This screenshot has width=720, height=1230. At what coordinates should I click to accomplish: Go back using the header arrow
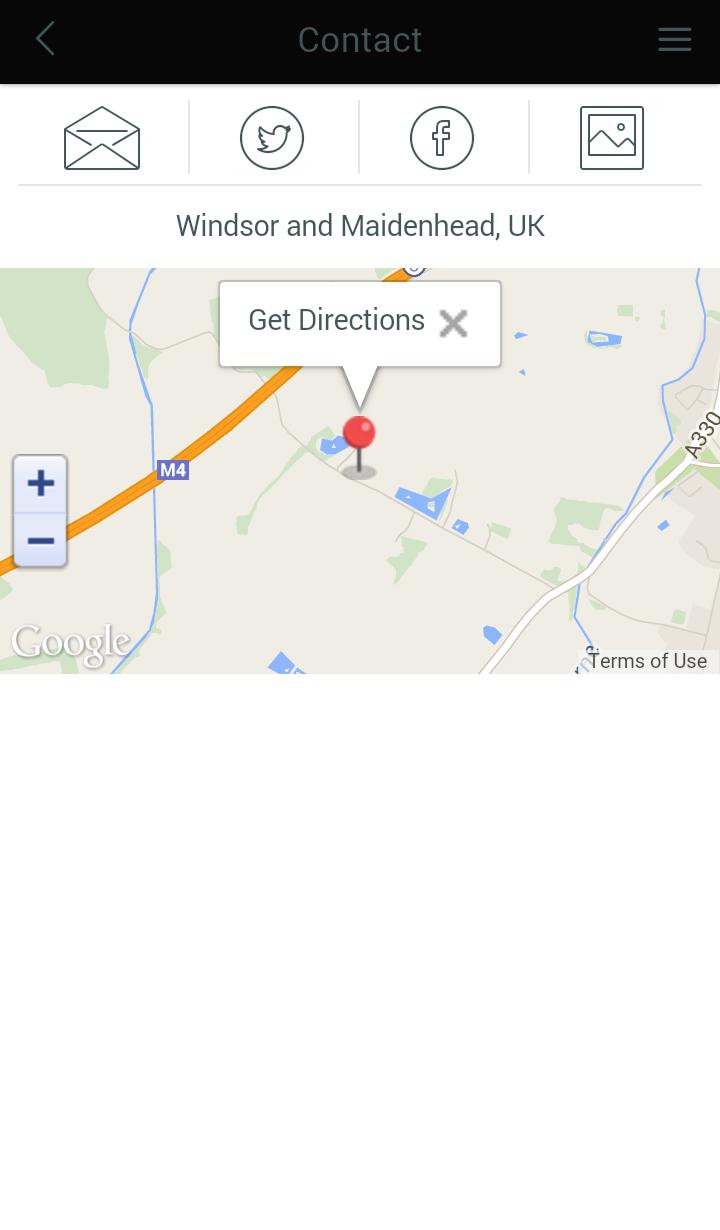(x=45, y=40)
